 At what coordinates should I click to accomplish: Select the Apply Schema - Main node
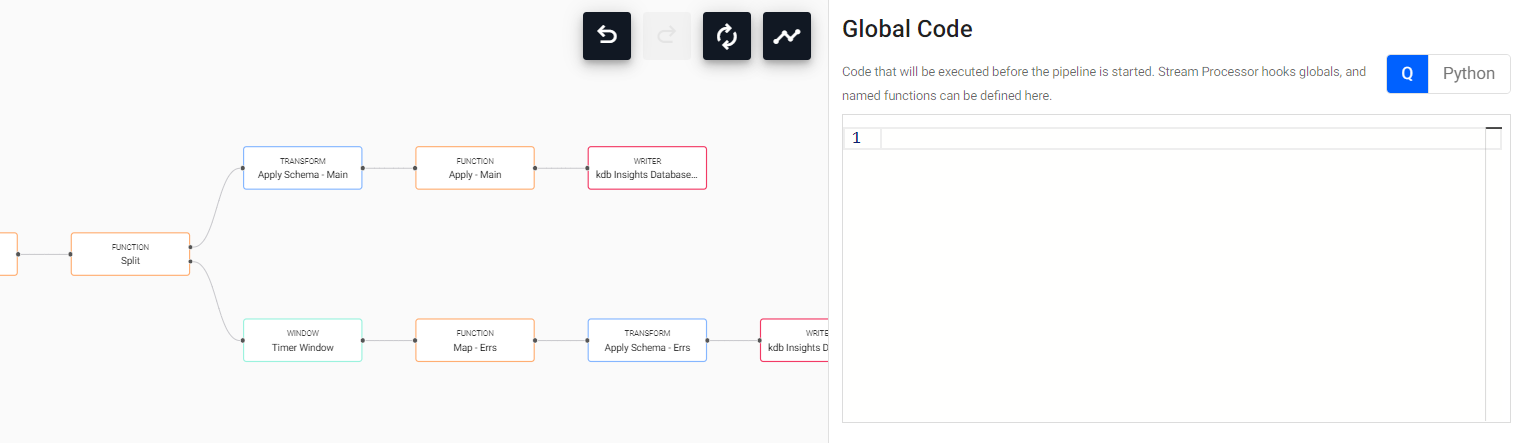click(303, 168)
